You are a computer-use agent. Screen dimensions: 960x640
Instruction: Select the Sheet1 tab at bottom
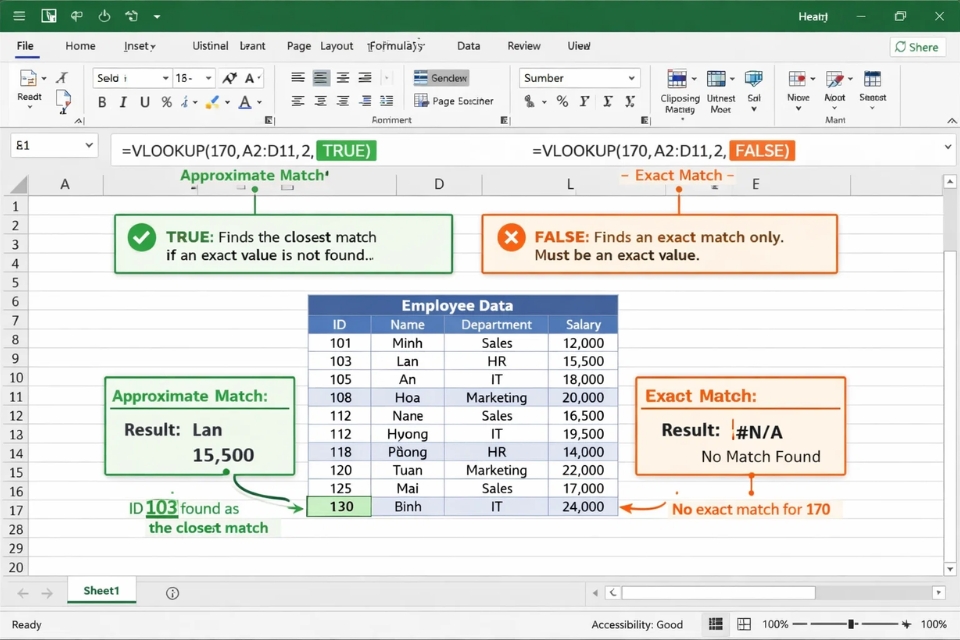(x=101, y=590)
